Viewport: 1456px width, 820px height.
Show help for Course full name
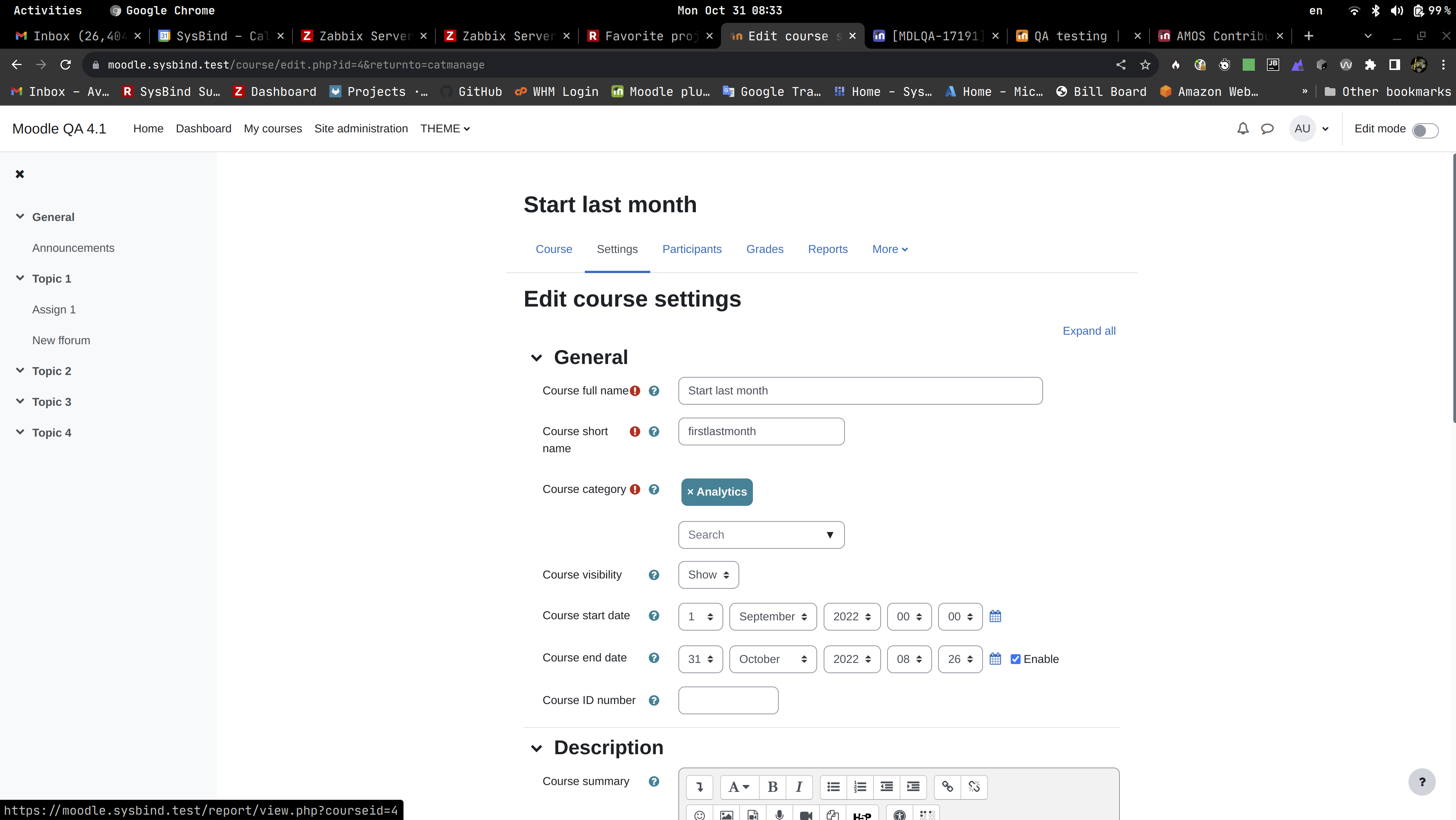click(654, 391)
